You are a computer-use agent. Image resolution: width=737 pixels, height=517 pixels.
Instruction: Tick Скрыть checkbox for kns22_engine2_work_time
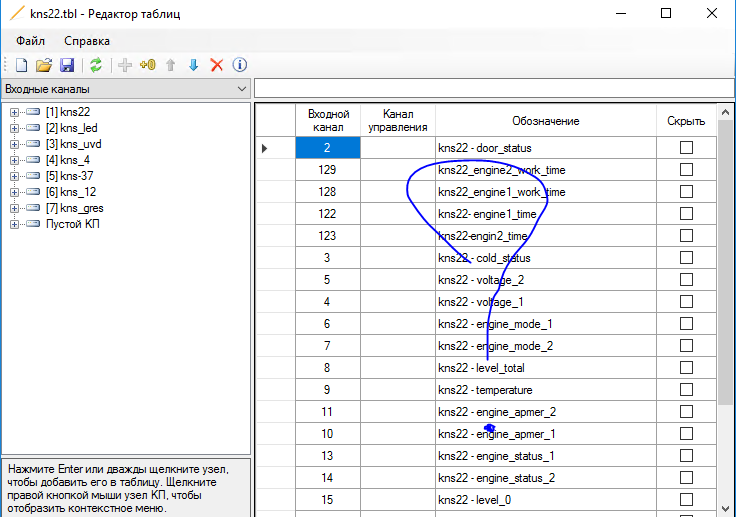(x=686, y=170)
